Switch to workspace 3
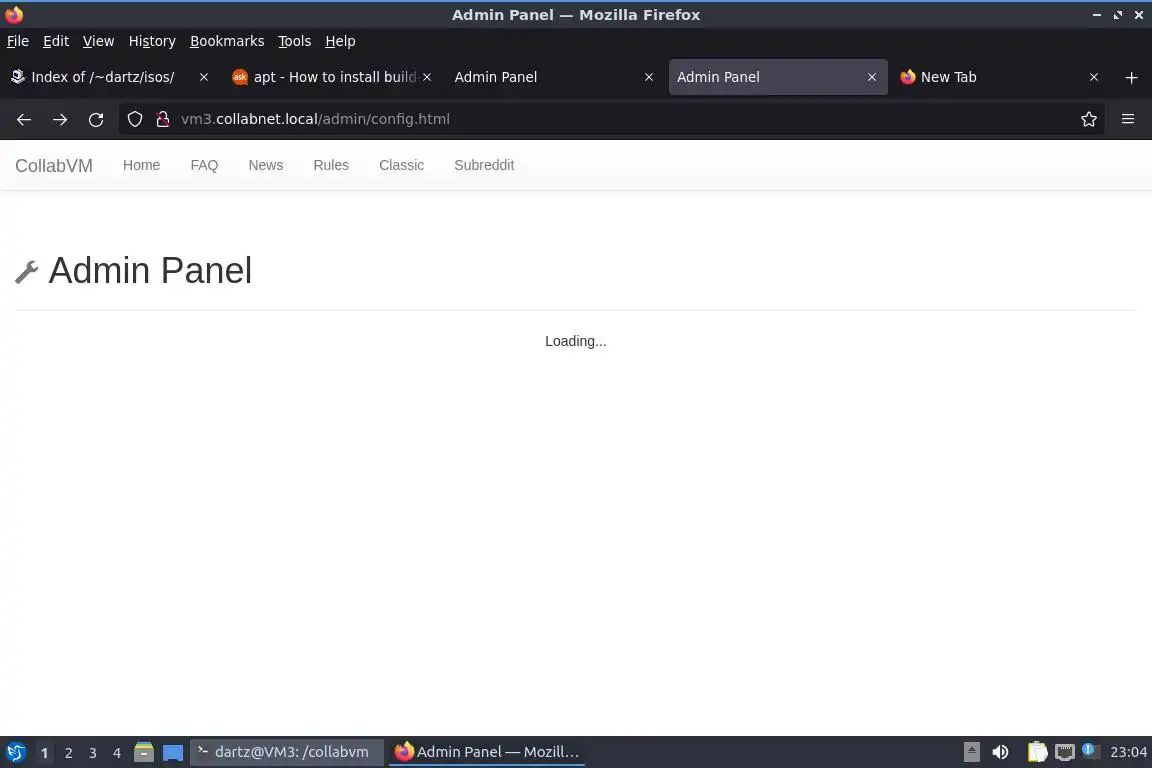The image size is (1152, 768). tap(93, 753)
